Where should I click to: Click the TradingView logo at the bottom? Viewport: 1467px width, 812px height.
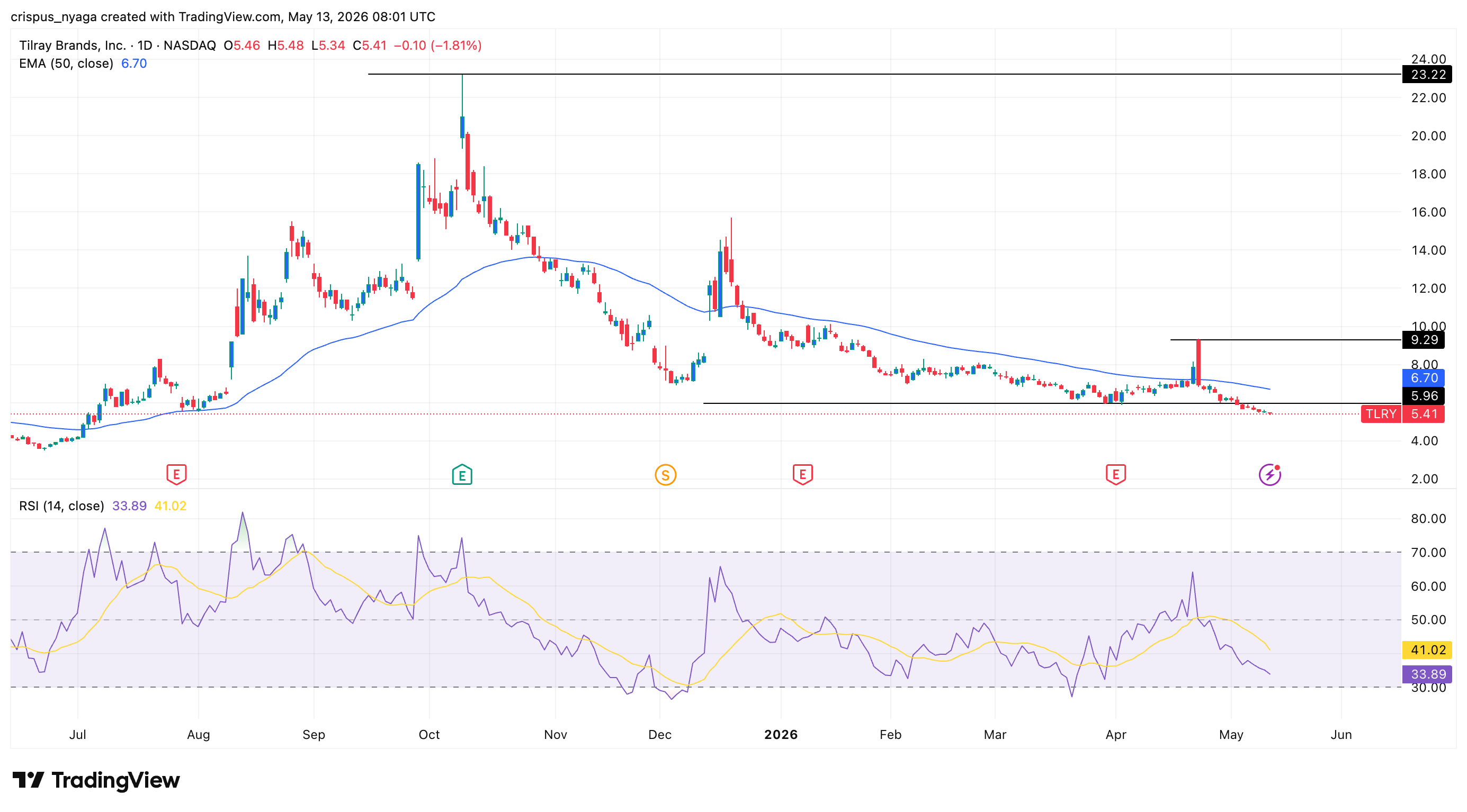tap(96, 780)
